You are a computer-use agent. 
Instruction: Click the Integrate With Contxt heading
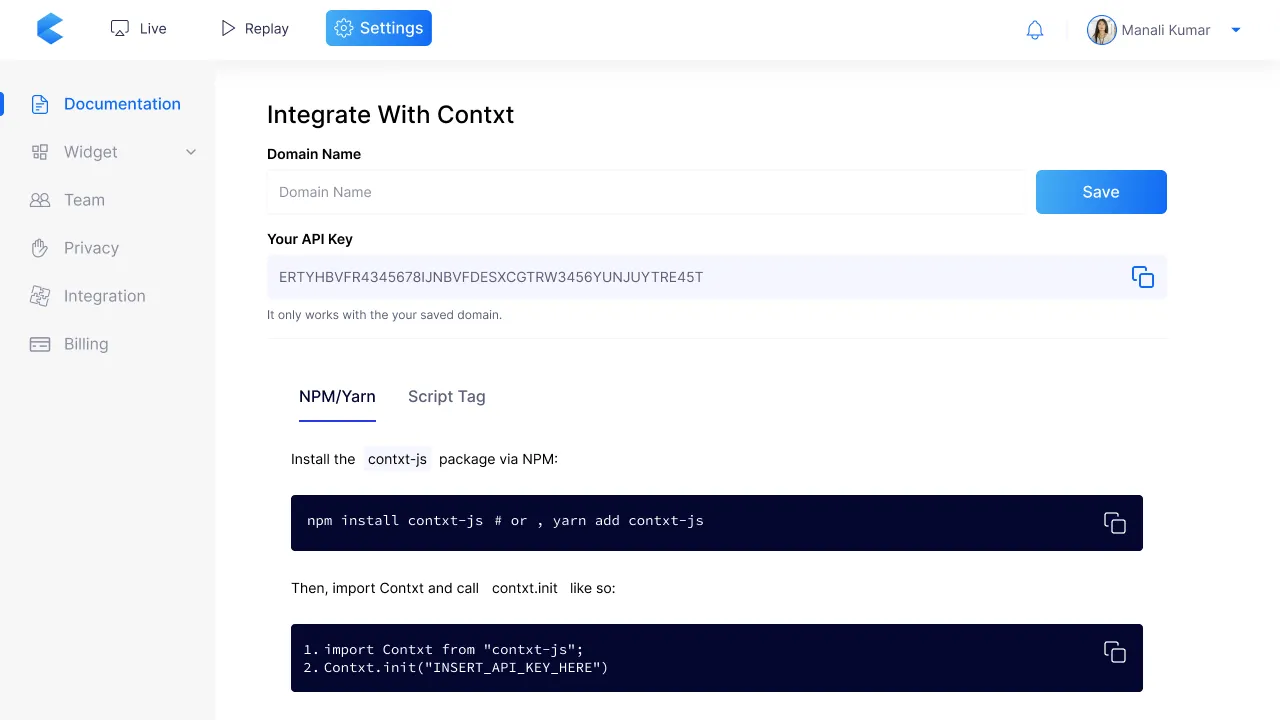point(390,114)
